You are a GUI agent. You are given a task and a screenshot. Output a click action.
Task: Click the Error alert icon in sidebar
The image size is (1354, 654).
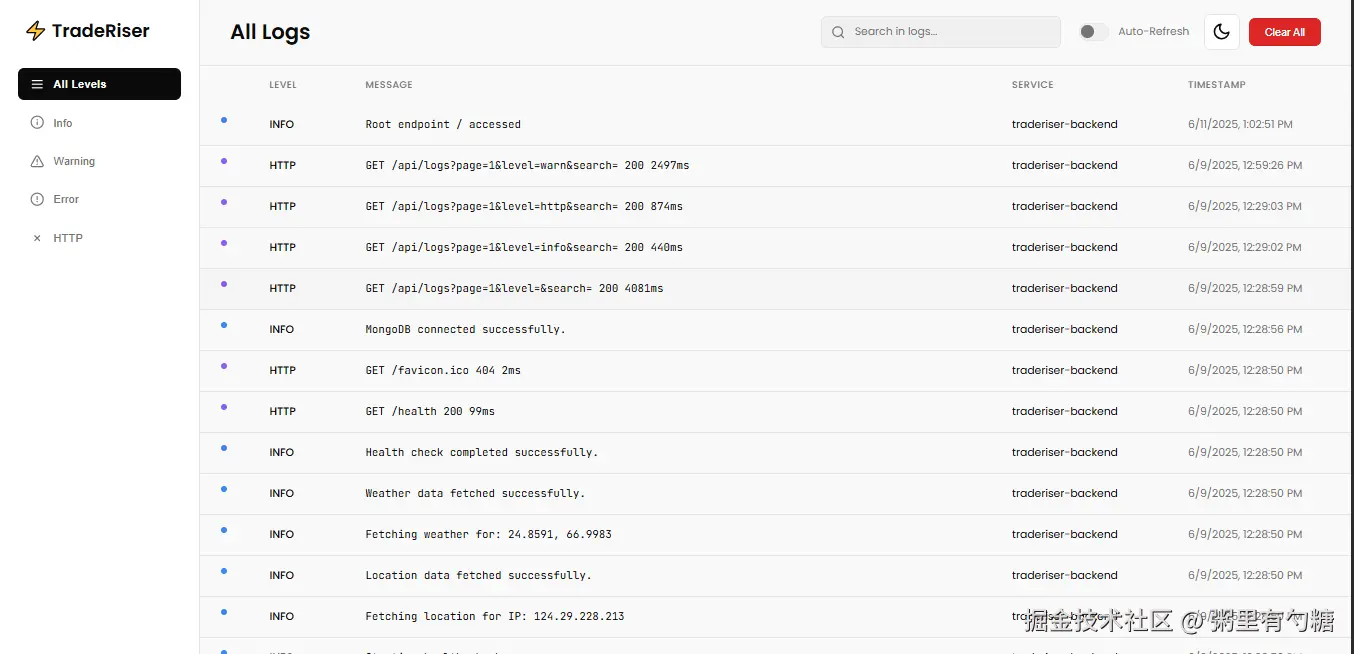pyautogui.click(x=37, y=199)
